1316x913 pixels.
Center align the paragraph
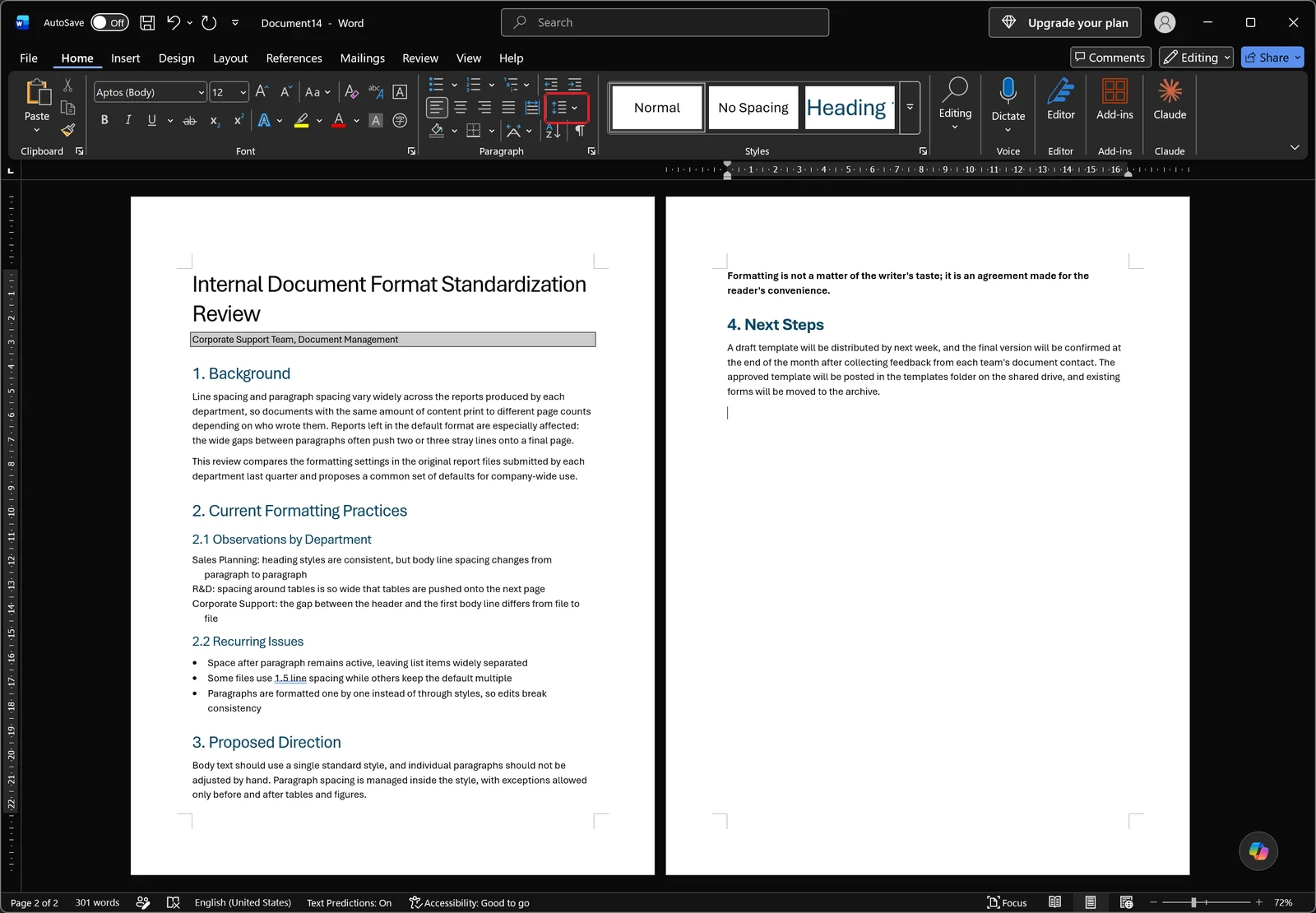[x=461, y=108]
